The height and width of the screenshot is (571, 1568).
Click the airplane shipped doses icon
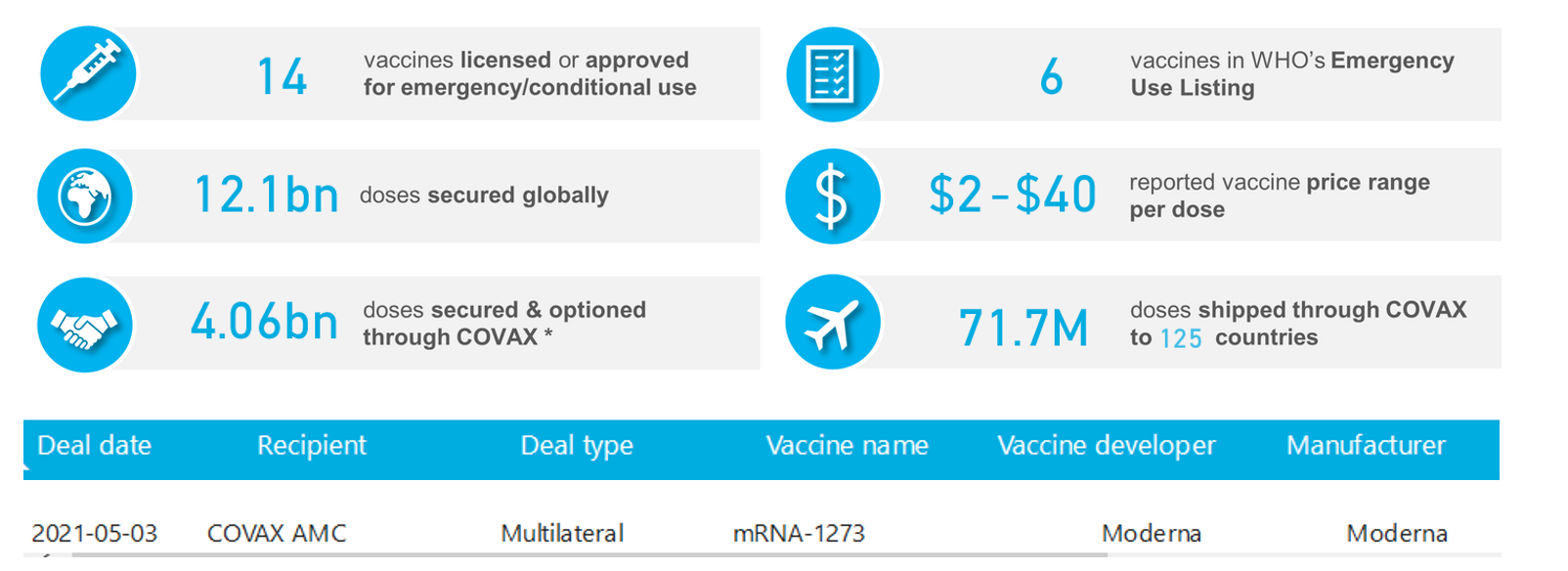[832, 323]
